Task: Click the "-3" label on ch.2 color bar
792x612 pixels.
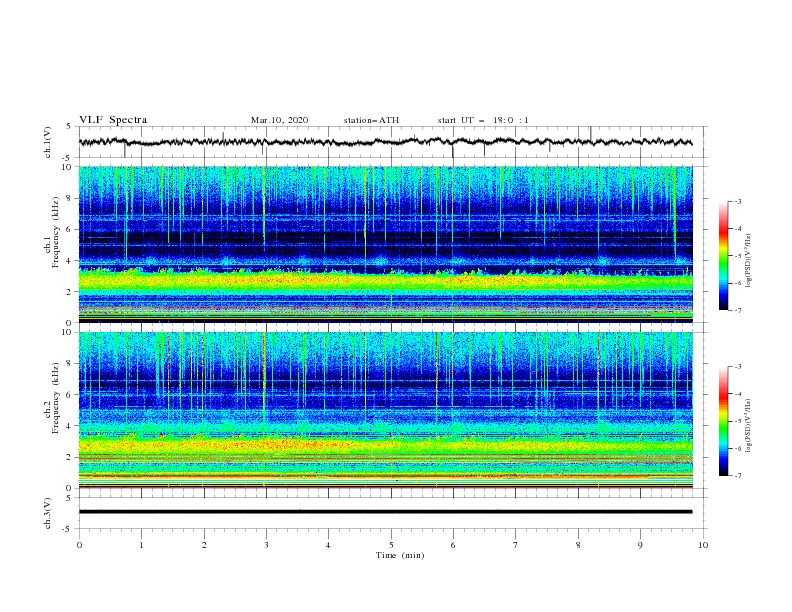Action: [x=737, y=367]
